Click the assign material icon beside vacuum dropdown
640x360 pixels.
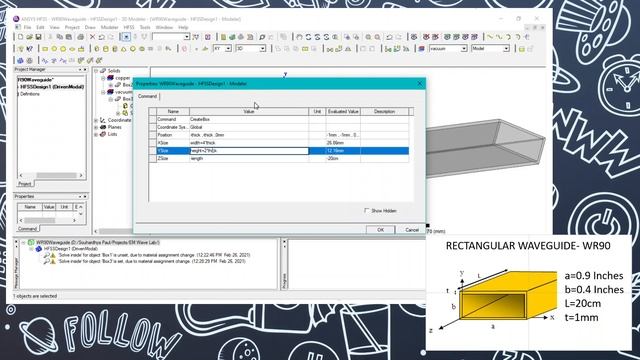tap(422, 49)
